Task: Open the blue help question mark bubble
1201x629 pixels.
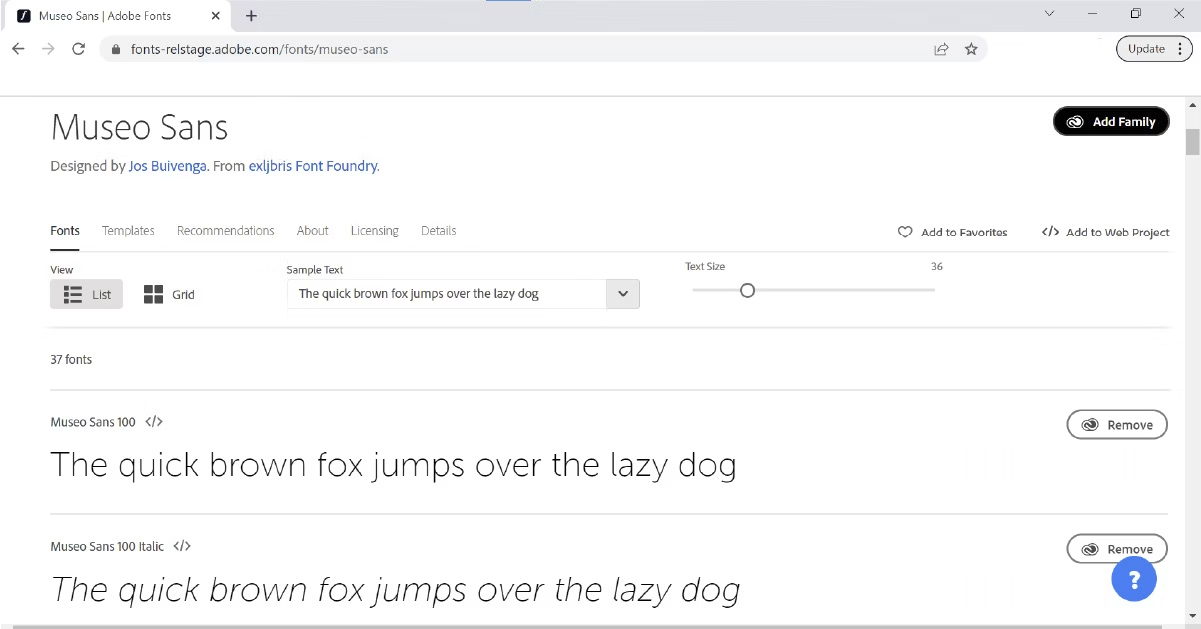Action: coord(1134,579)
